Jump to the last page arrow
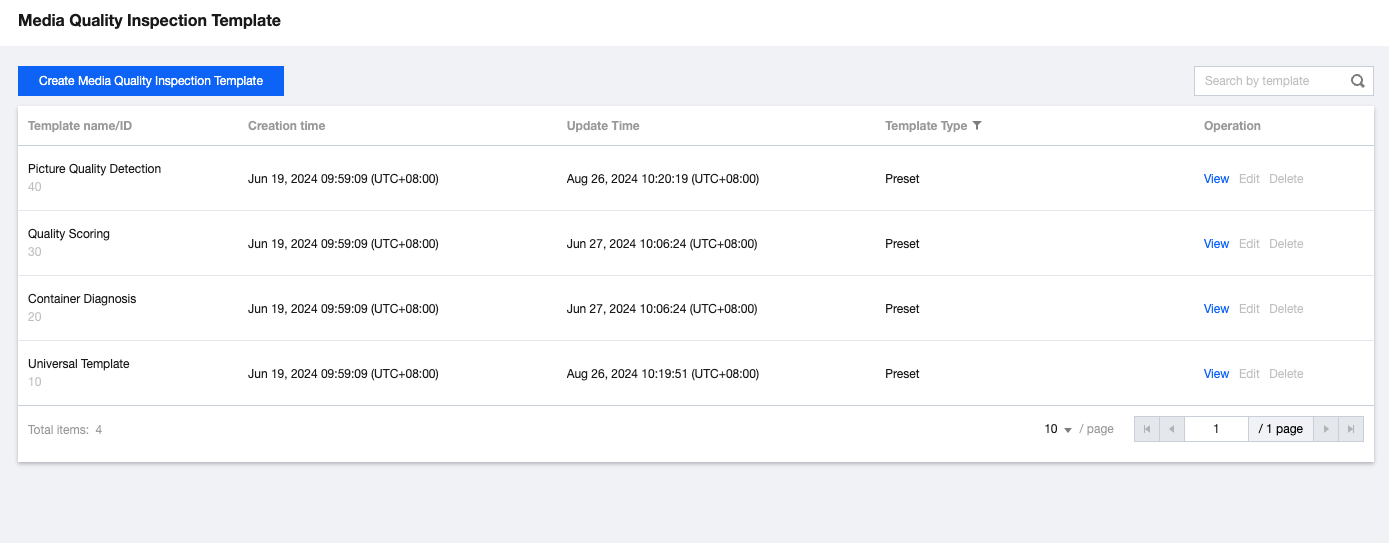 [x=1351, y=429]
